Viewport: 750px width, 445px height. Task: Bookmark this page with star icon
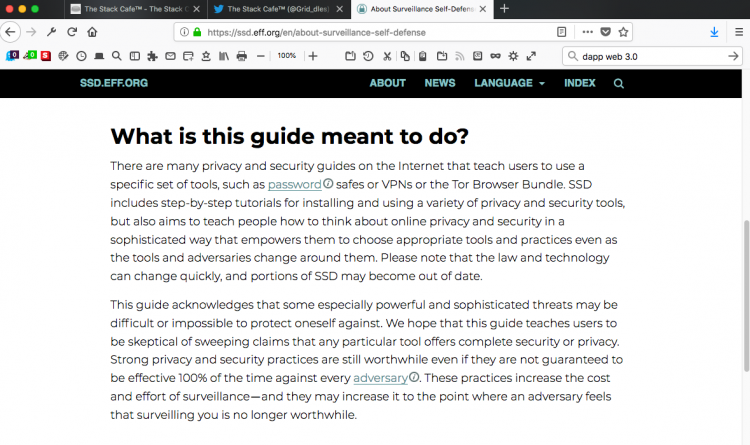pyautogui.click(x=623, y=32)
